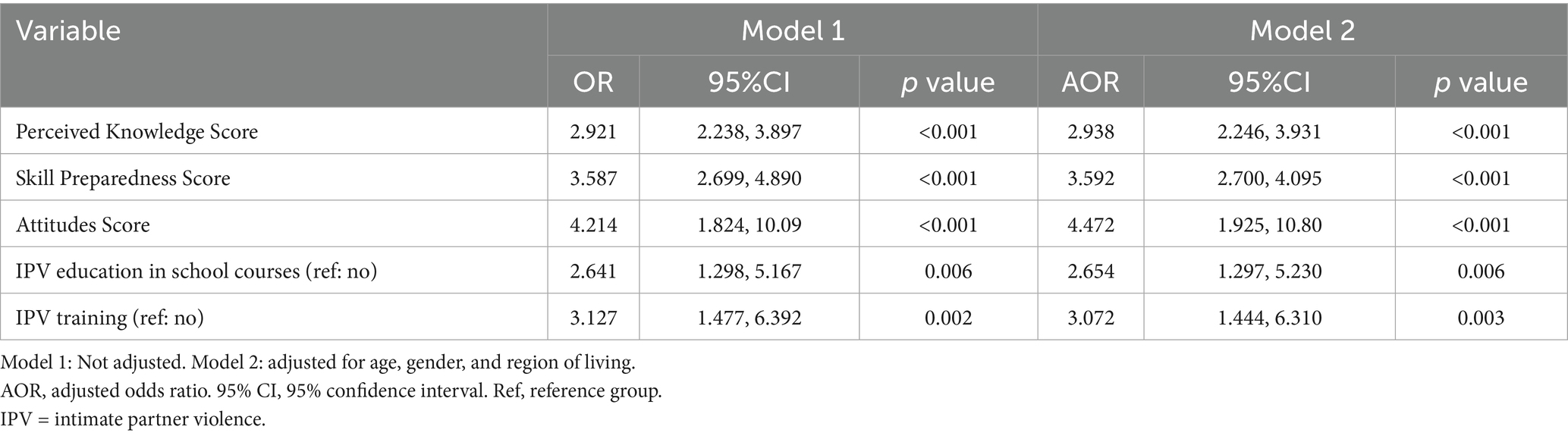Select the Model 2 header cell
Viewport: 1568px width, 436px height.
(x=1302, y=31)
